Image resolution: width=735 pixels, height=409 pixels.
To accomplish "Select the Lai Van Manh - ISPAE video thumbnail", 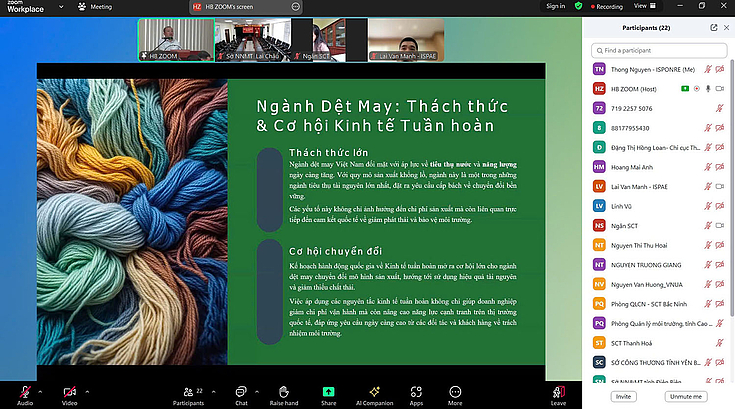I will (406, 40).
